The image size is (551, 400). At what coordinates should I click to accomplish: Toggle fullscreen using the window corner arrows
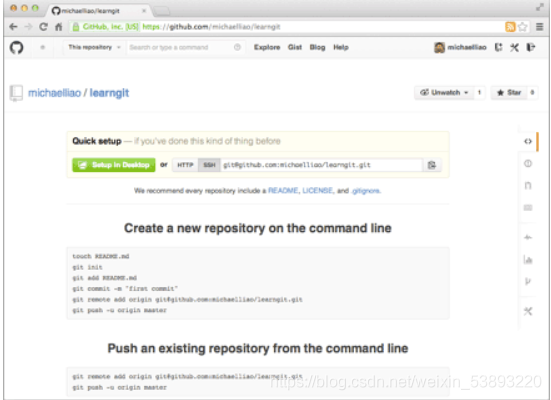[x=540, y=7]
